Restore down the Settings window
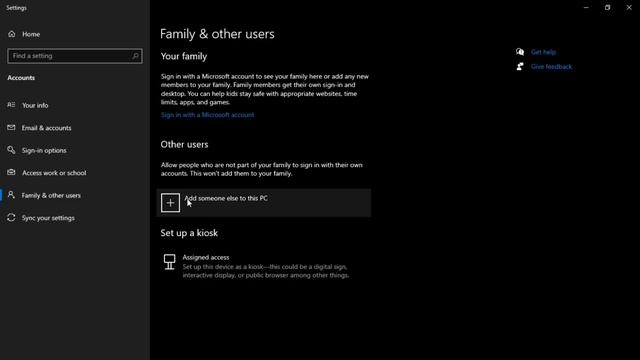 tap(607, 7)
